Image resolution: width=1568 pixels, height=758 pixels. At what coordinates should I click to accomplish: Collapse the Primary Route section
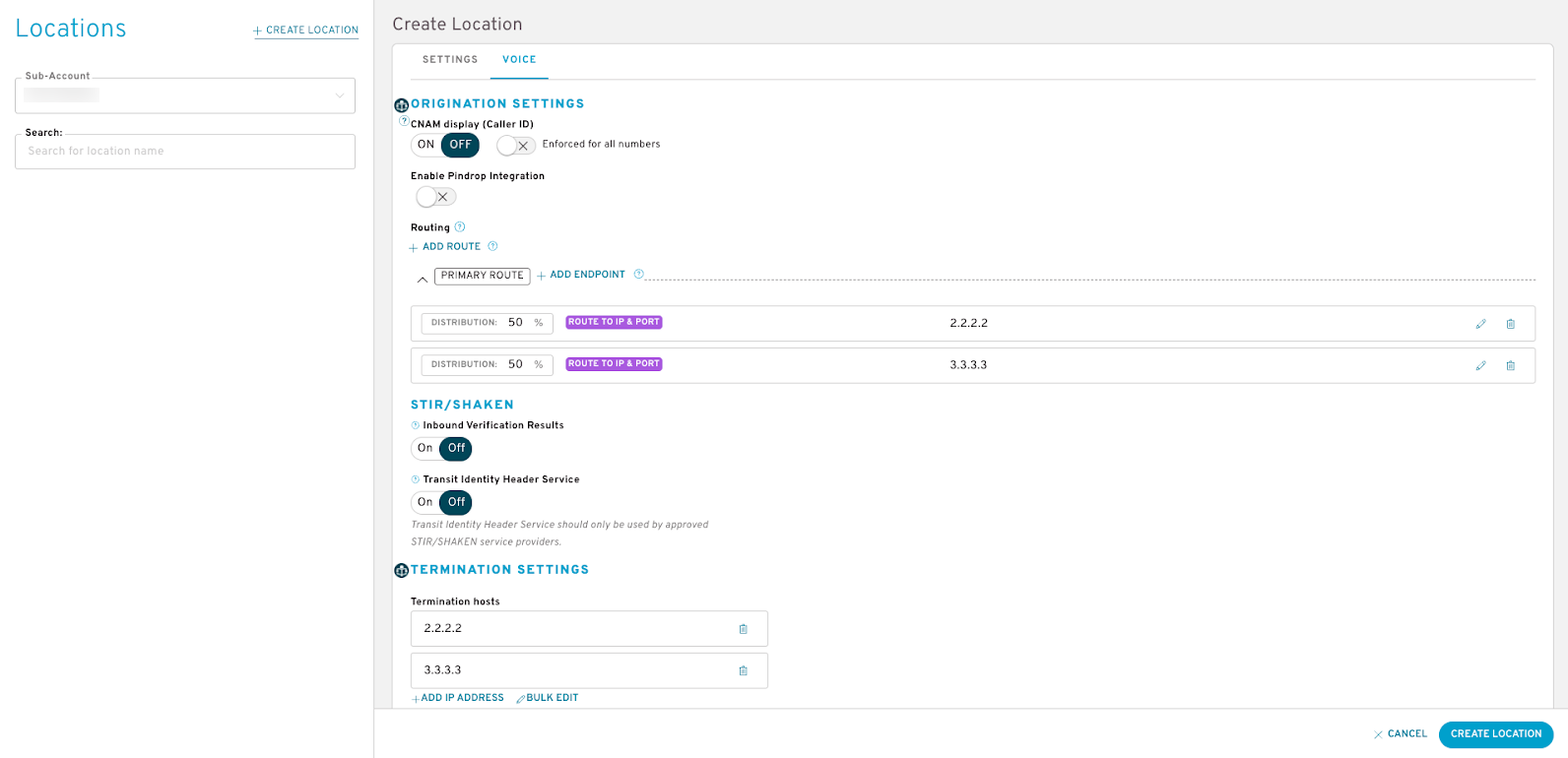(x=423, y=280)
